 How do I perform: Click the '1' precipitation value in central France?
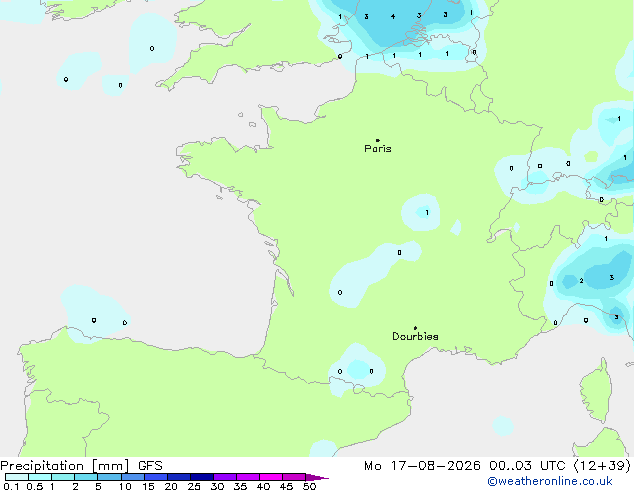[x=427, y=213]
